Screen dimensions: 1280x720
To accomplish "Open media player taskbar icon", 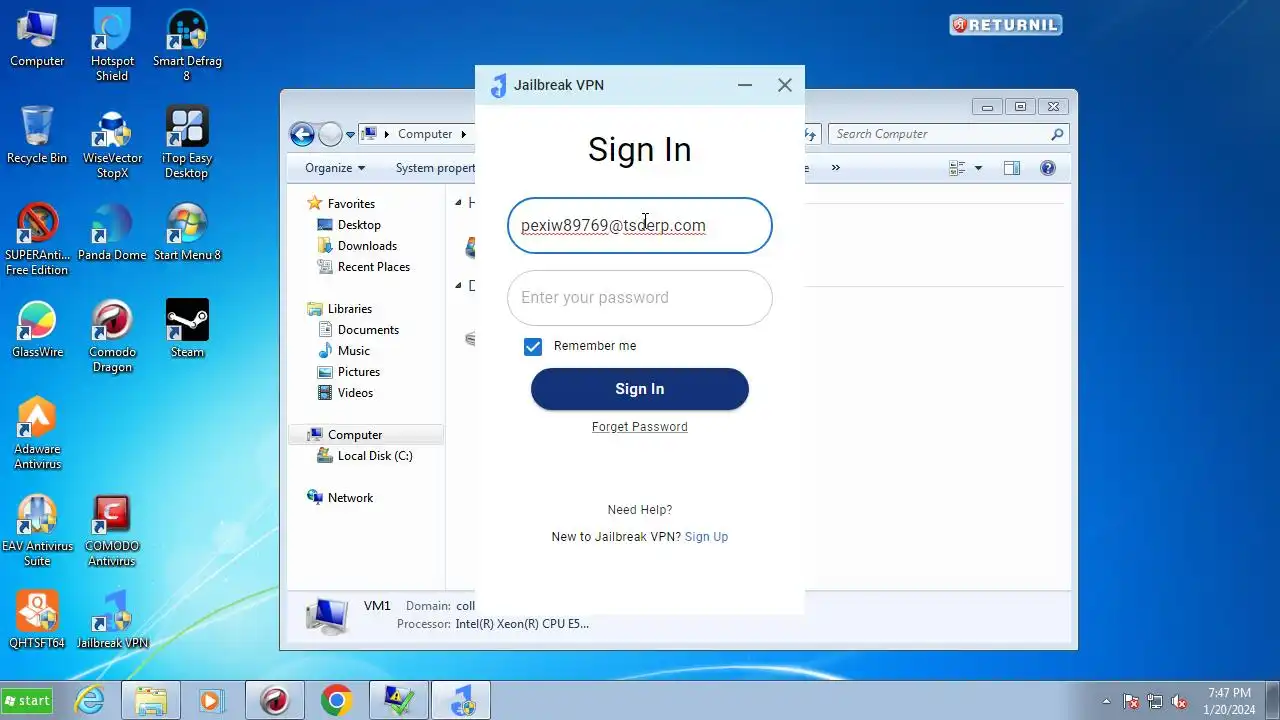I will [x=210, y=700].
